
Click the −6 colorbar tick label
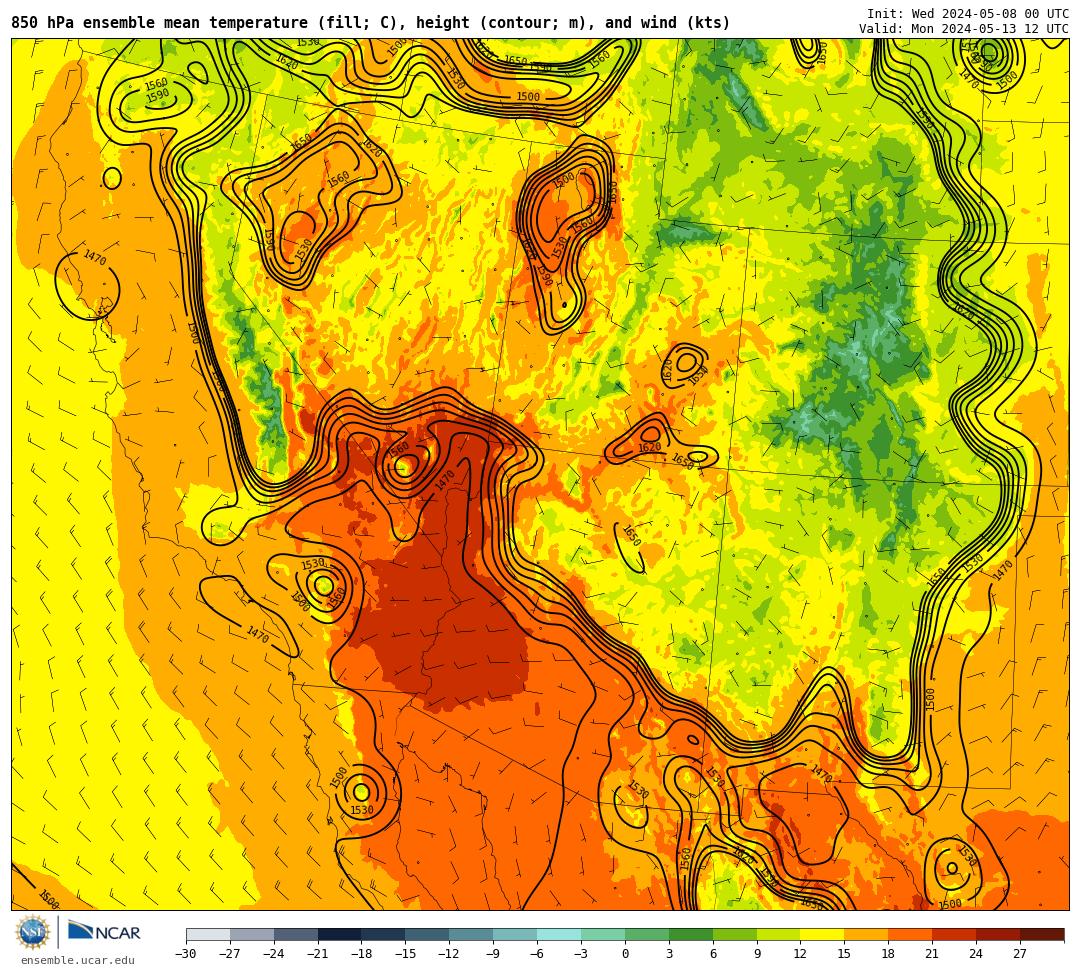pyautogui.click(x=537, y=954)
